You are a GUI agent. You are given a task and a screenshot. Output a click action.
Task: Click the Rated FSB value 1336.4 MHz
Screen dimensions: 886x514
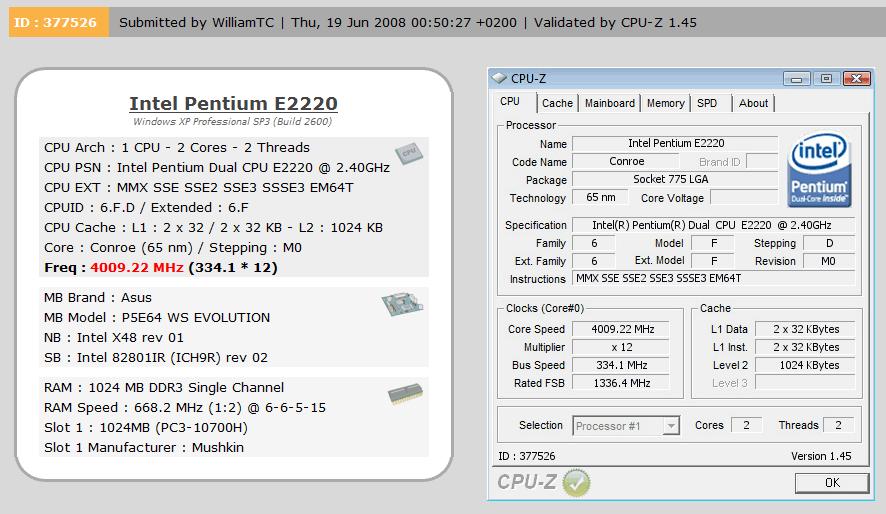click(x=622, y=383)
